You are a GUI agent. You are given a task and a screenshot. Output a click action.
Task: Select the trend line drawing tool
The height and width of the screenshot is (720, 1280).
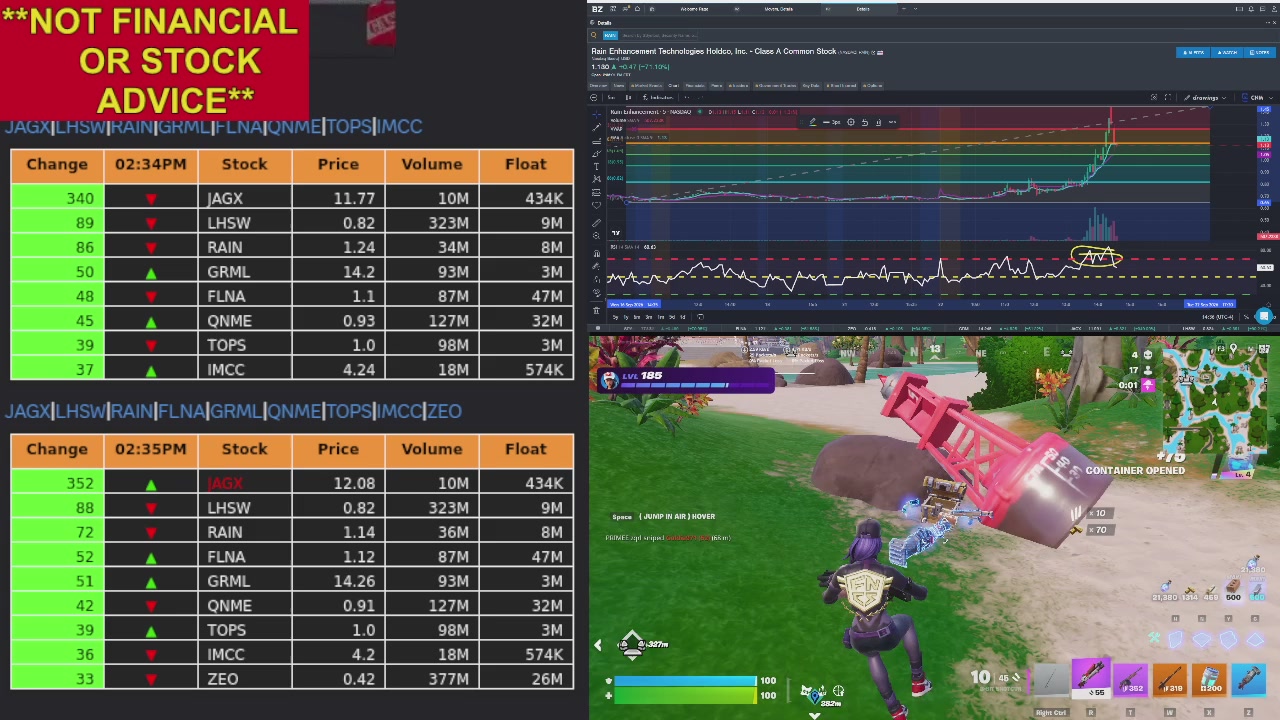(597, 127)
